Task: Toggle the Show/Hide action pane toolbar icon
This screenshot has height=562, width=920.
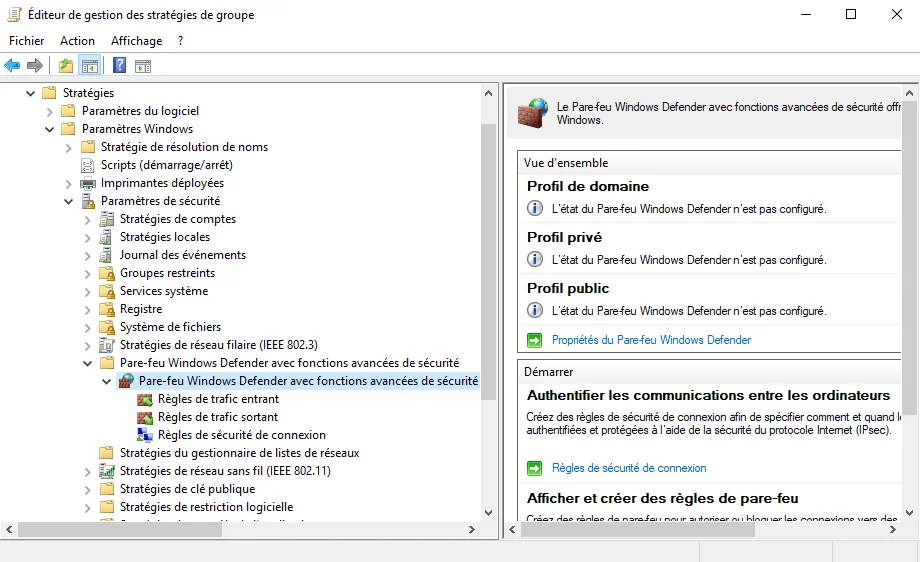Action: (x=143, y=66)
